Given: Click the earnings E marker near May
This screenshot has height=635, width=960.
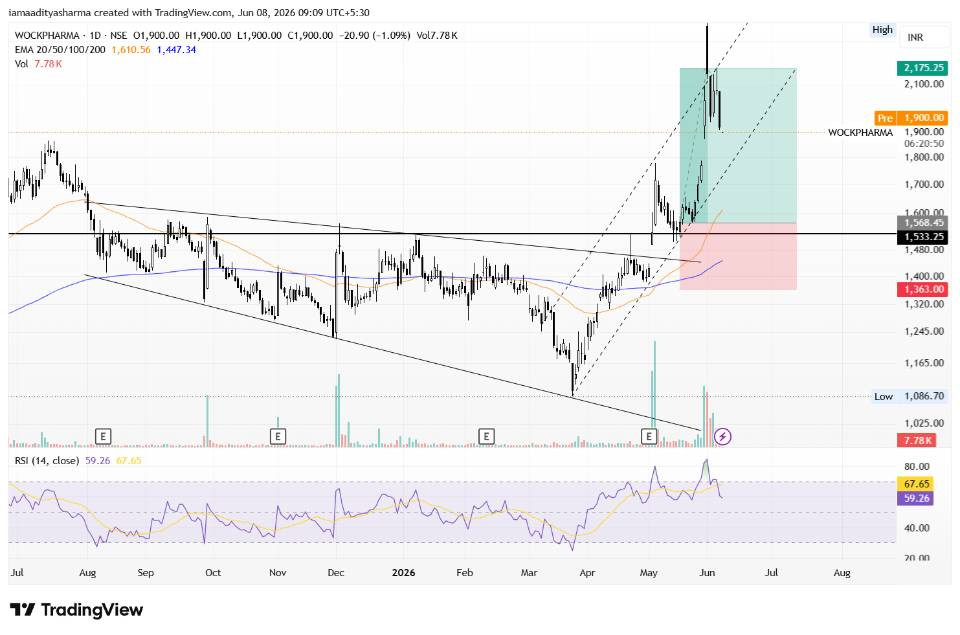Looking at the screenshot, I should 649,437.
